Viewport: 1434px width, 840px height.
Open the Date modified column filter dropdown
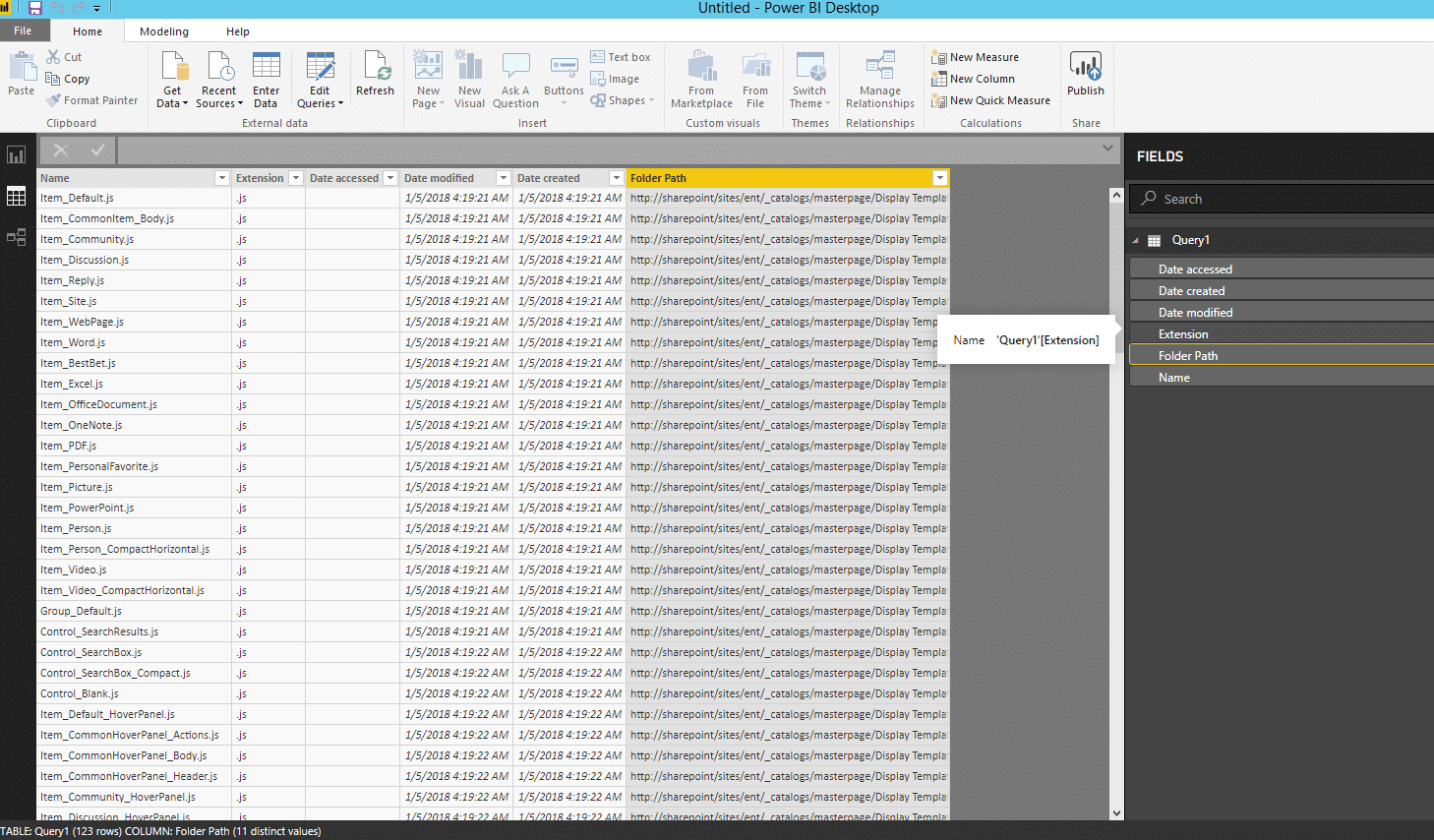(504, 178)
